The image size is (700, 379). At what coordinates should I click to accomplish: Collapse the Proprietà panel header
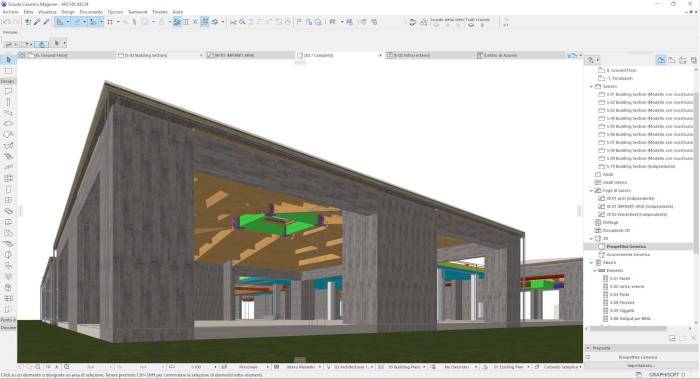point(588,348)
